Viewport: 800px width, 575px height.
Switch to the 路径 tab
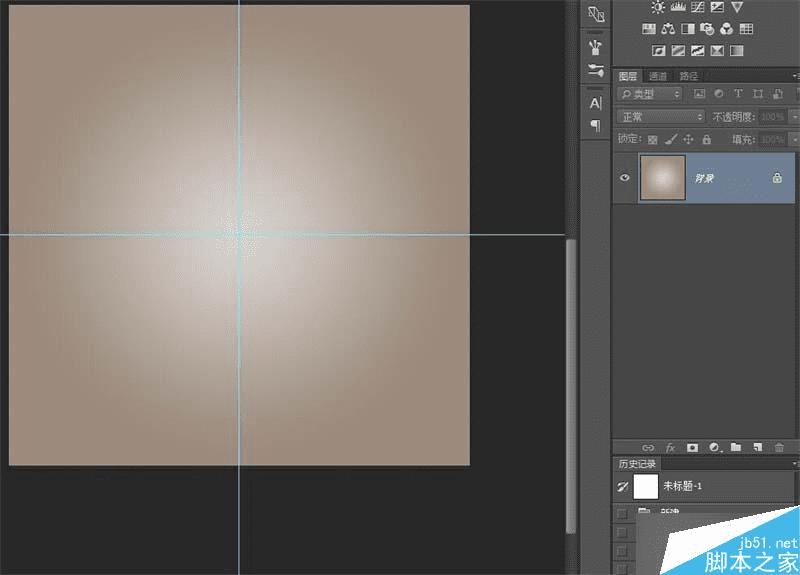pyautogui.click(x=688, y=76)
